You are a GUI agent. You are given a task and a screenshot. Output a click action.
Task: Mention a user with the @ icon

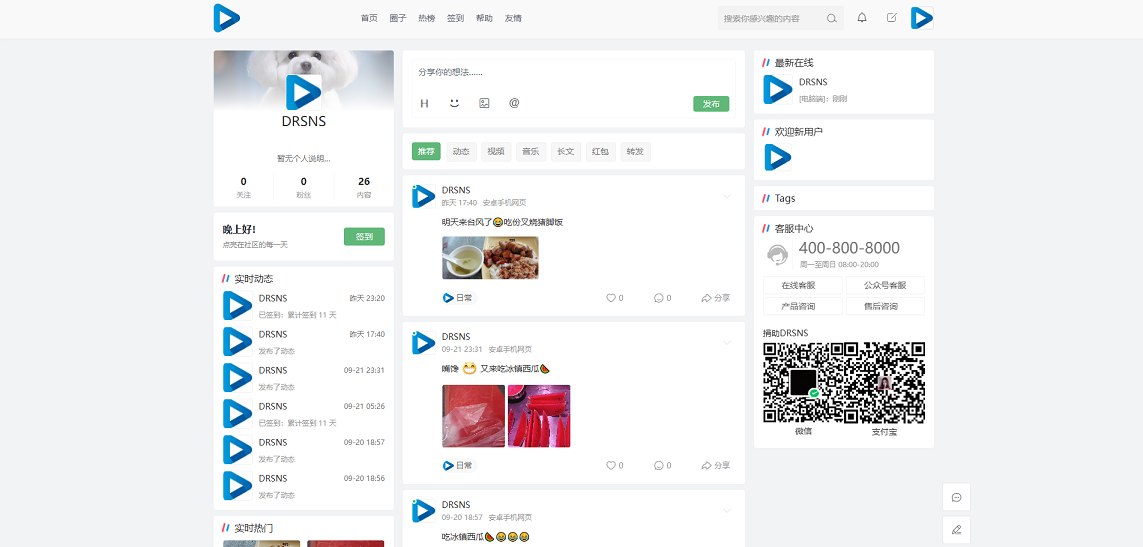click(x=514, y=103)
